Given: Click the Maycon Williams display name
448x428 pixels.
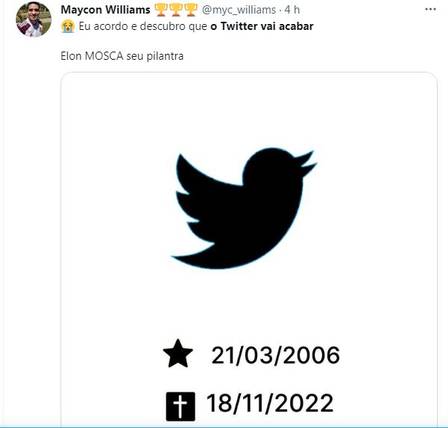Looking at the screenshot, I should (x=105, y=10).
